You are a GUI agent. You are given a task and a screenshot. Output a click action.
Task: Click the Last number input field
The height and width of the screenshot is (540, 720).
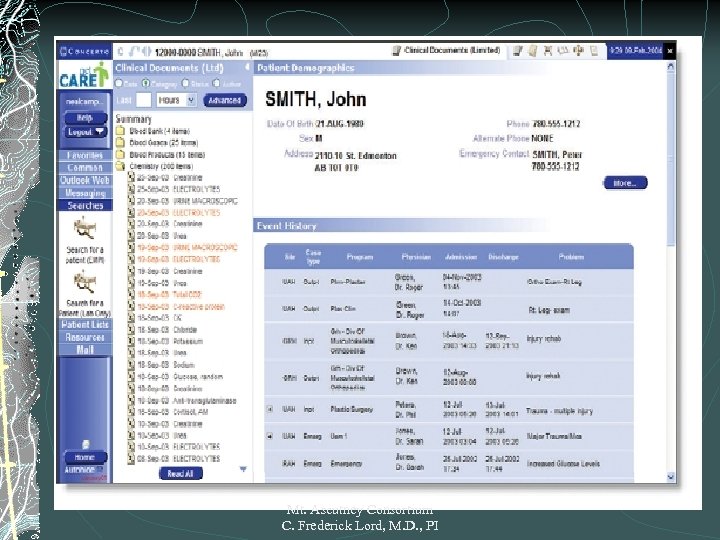(144, 100)
